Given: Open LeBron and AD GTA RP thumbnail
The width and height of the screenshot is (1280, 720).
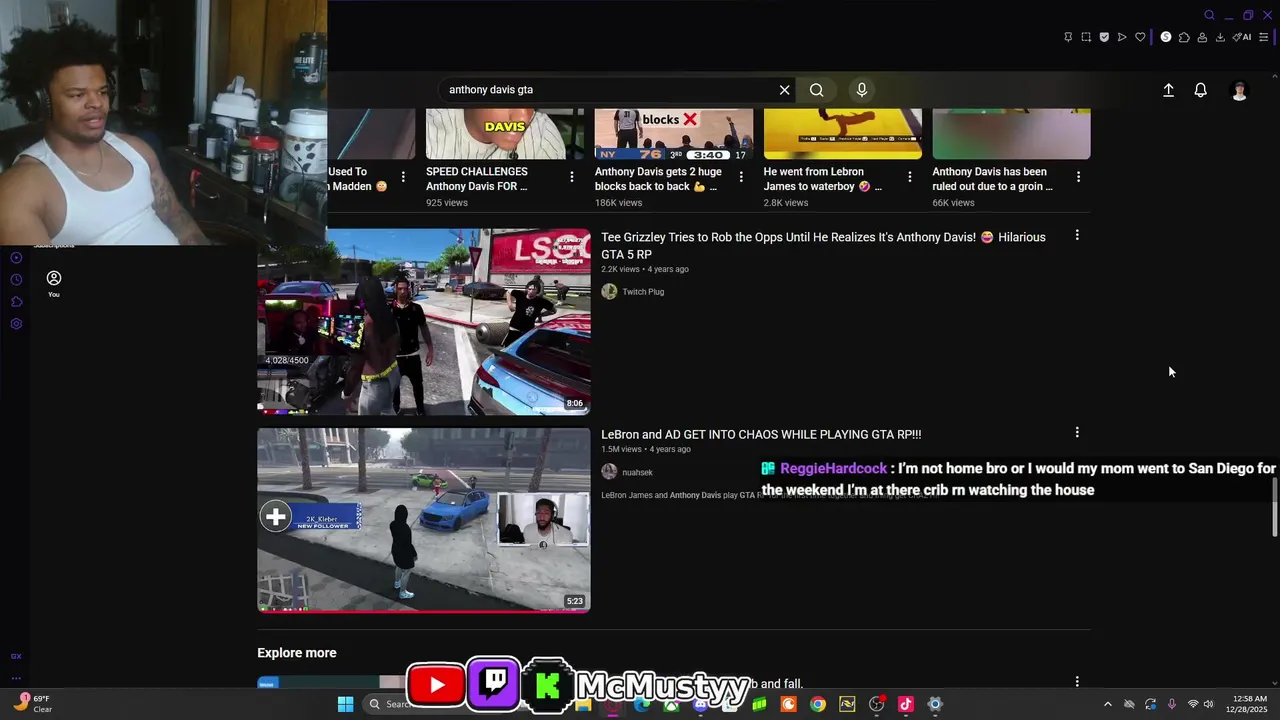Looking at the screenshot, I should click(x=424, y=520).
